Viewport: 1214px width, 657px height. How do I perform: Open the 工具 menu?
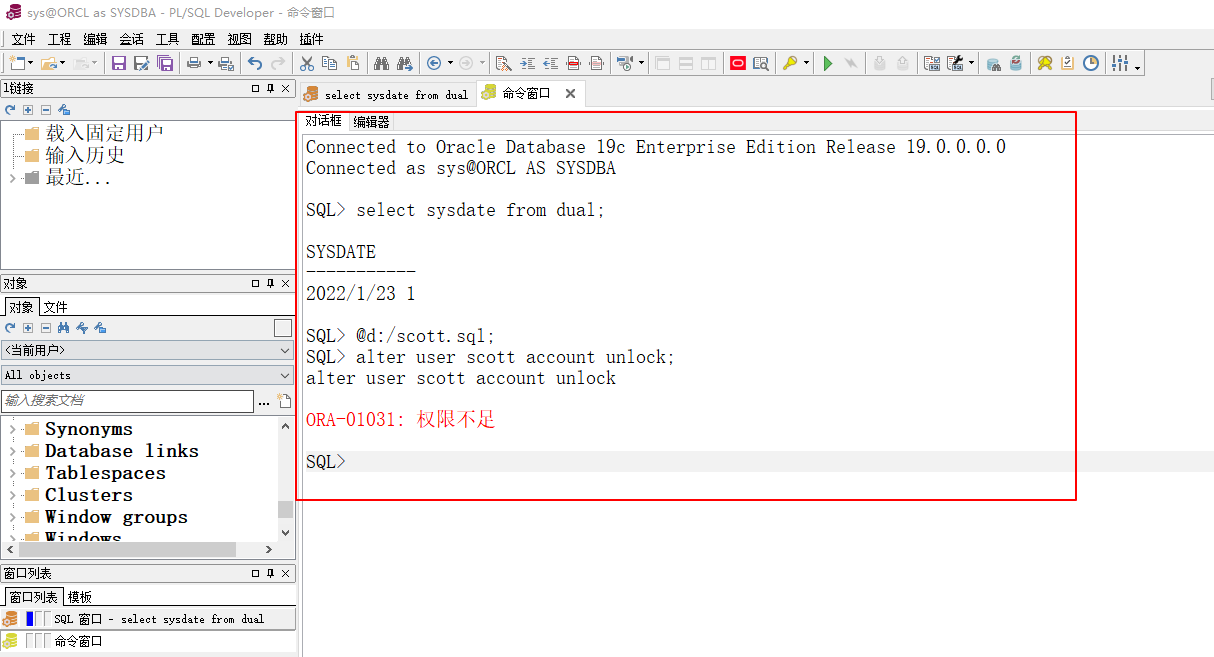tap(166, 39)
